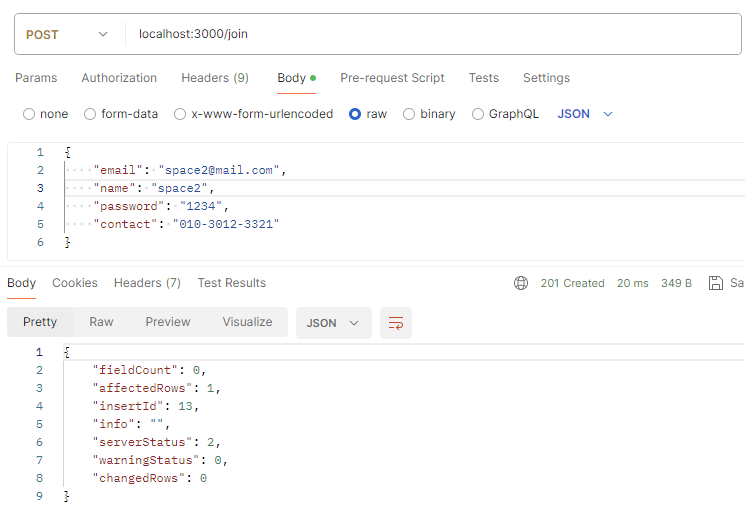
Task: Switch to the Preview response view
Action: pos(168,322)
